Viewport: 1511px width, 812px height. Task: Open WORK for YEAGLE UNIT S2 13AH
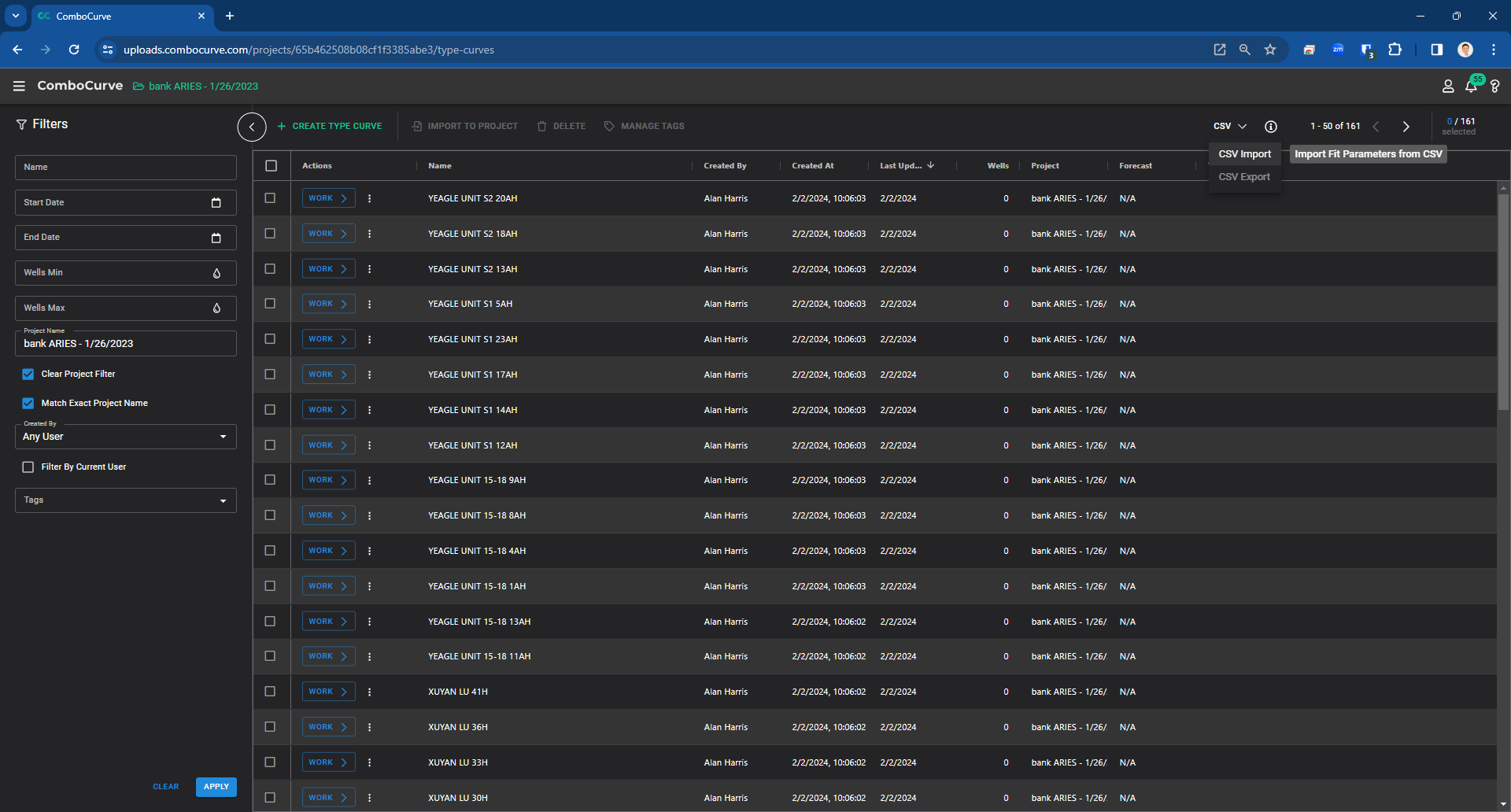click(x=328, y=269)
